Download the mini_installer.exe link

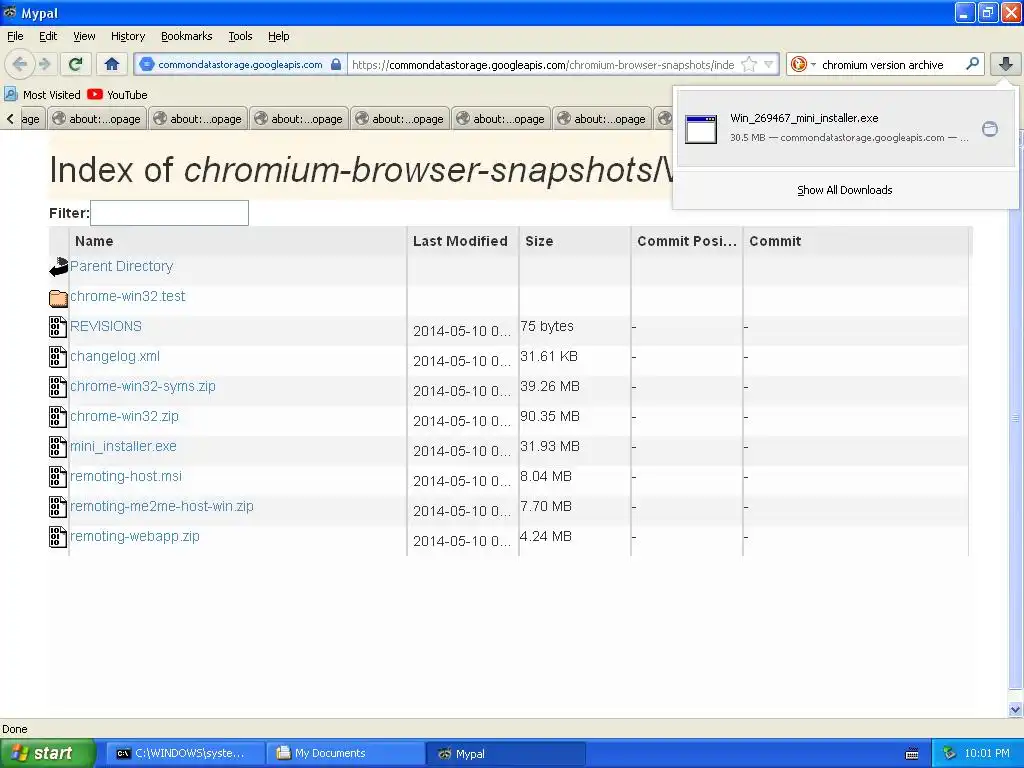(123, 446)
